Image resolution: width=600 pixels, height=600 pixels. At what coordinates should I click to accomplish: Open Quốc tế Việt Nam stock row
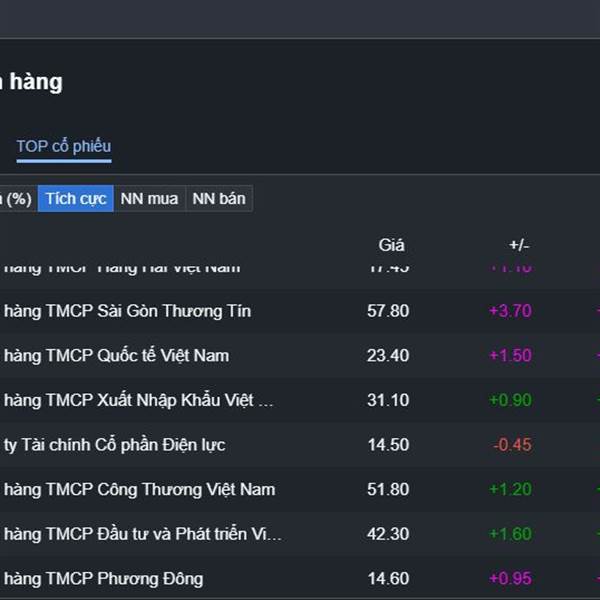tap(300, 355)
